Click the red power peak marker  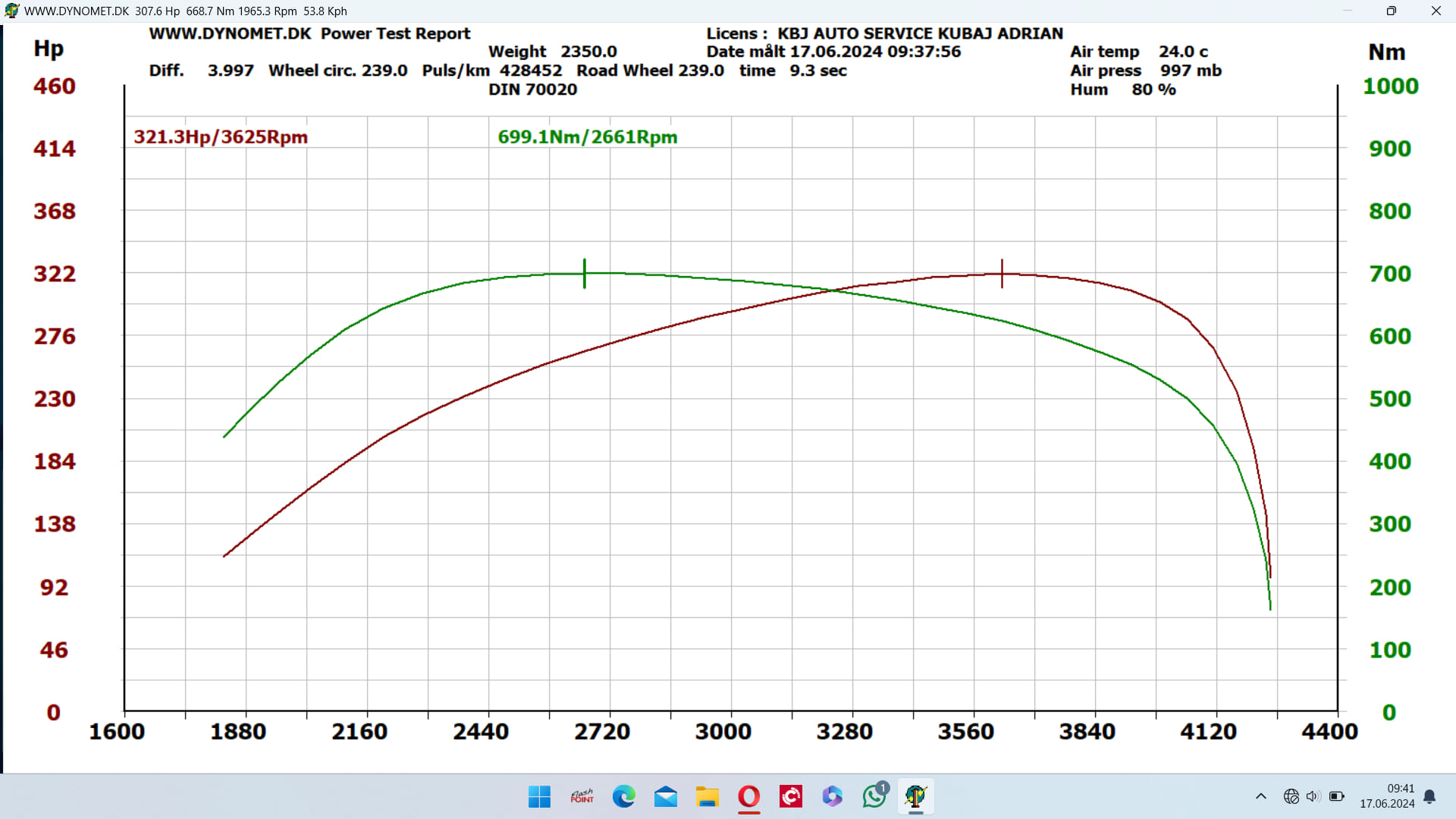click(x=1002, y=273)
